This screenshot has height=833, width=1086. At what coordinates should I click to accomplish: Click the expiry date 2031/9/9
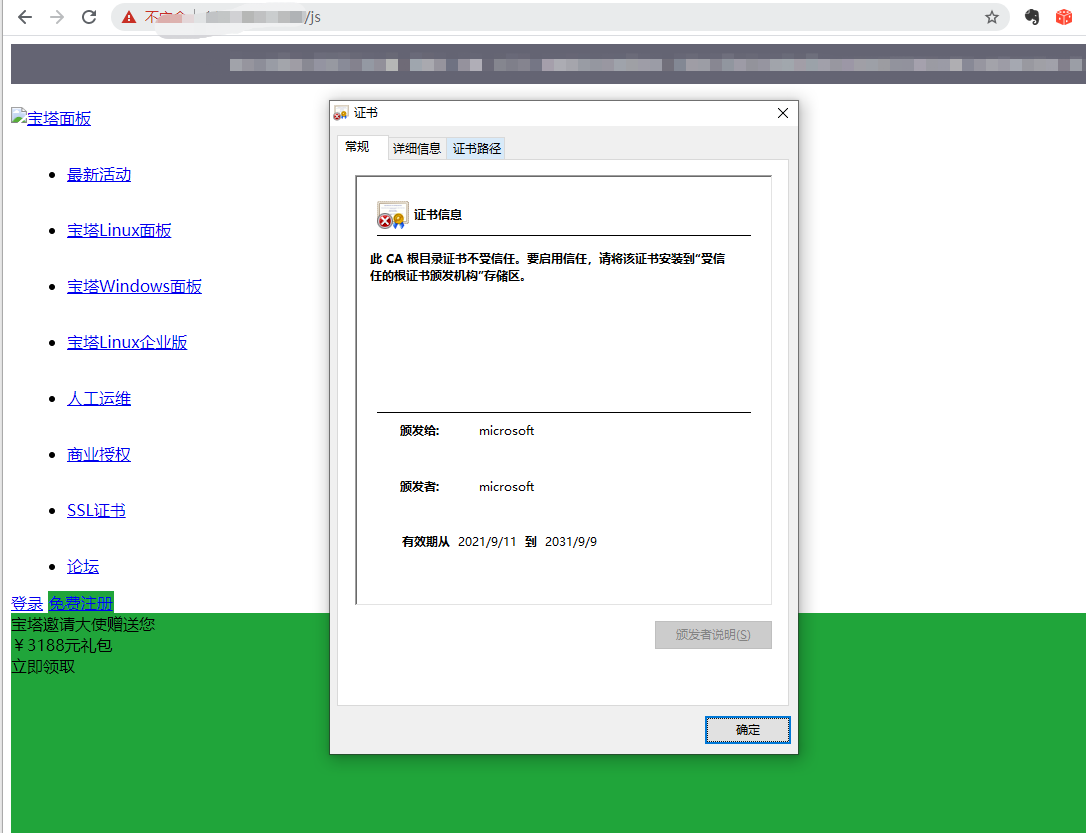571,541
